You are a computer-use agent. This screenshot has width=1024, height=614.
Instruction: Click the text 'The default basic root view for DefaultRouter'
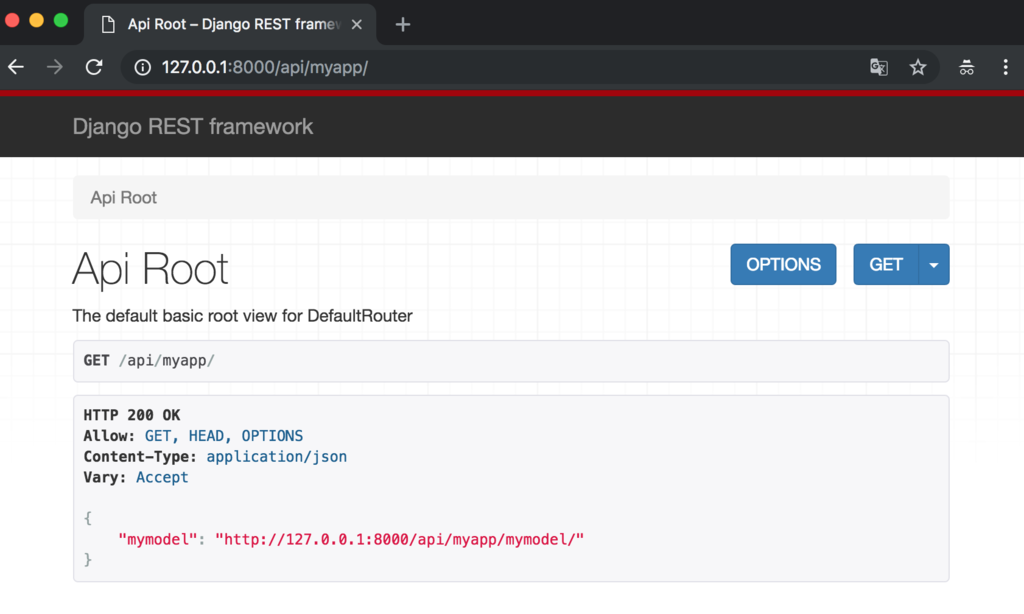pyautogui.click(x=242, y=316)
